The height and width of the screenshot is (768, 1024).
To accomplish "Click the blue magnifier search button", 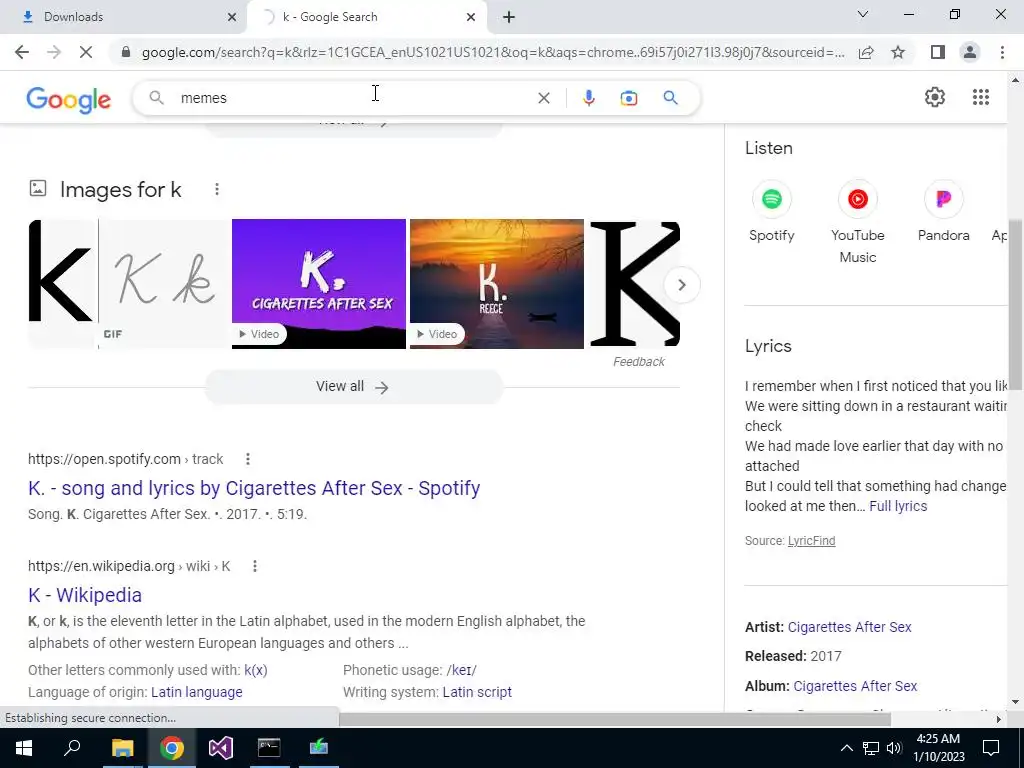I will tap(670, 98).
